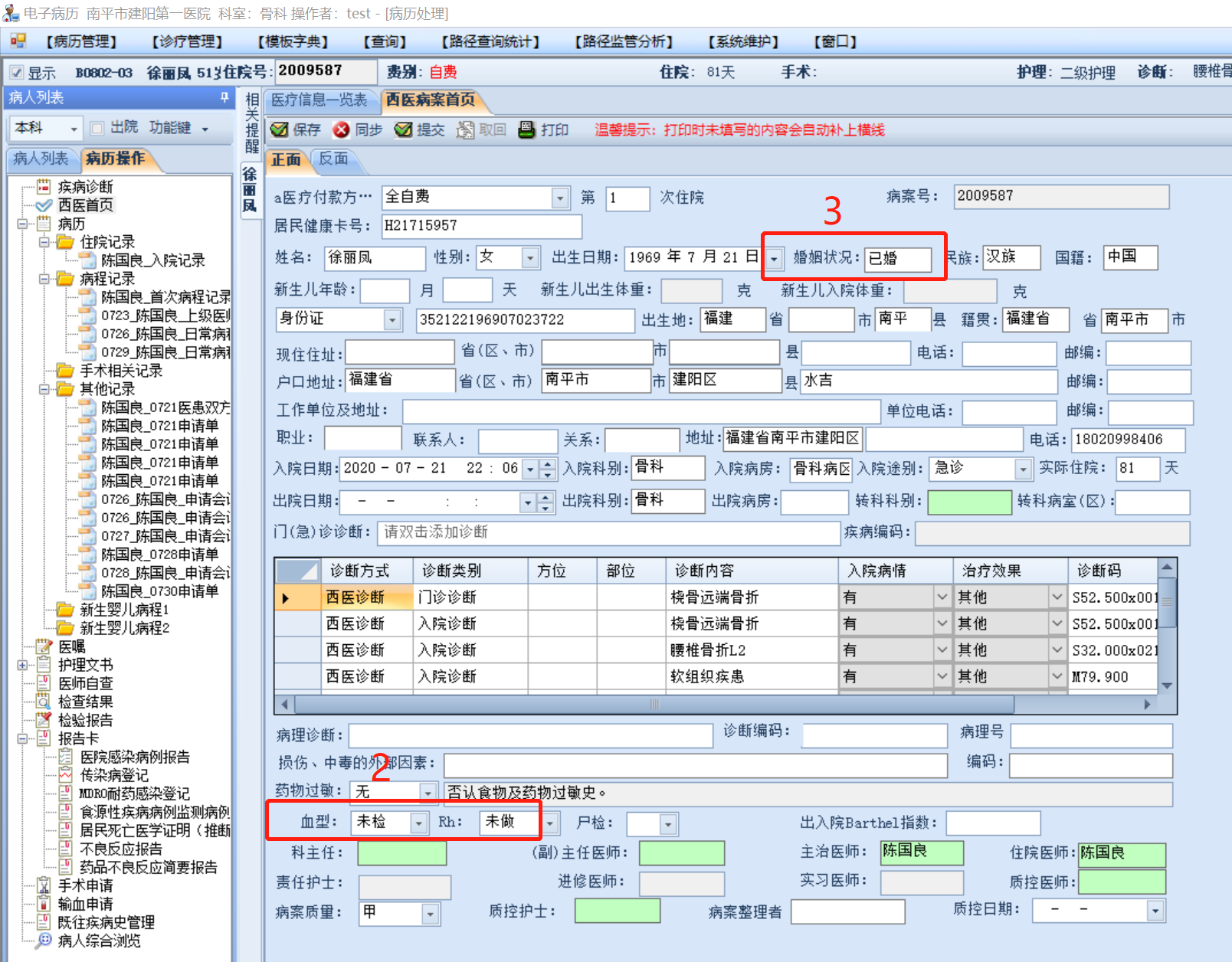
Task: Open the 性别 dropdown showing 女
Action: (x=530, y=258)
